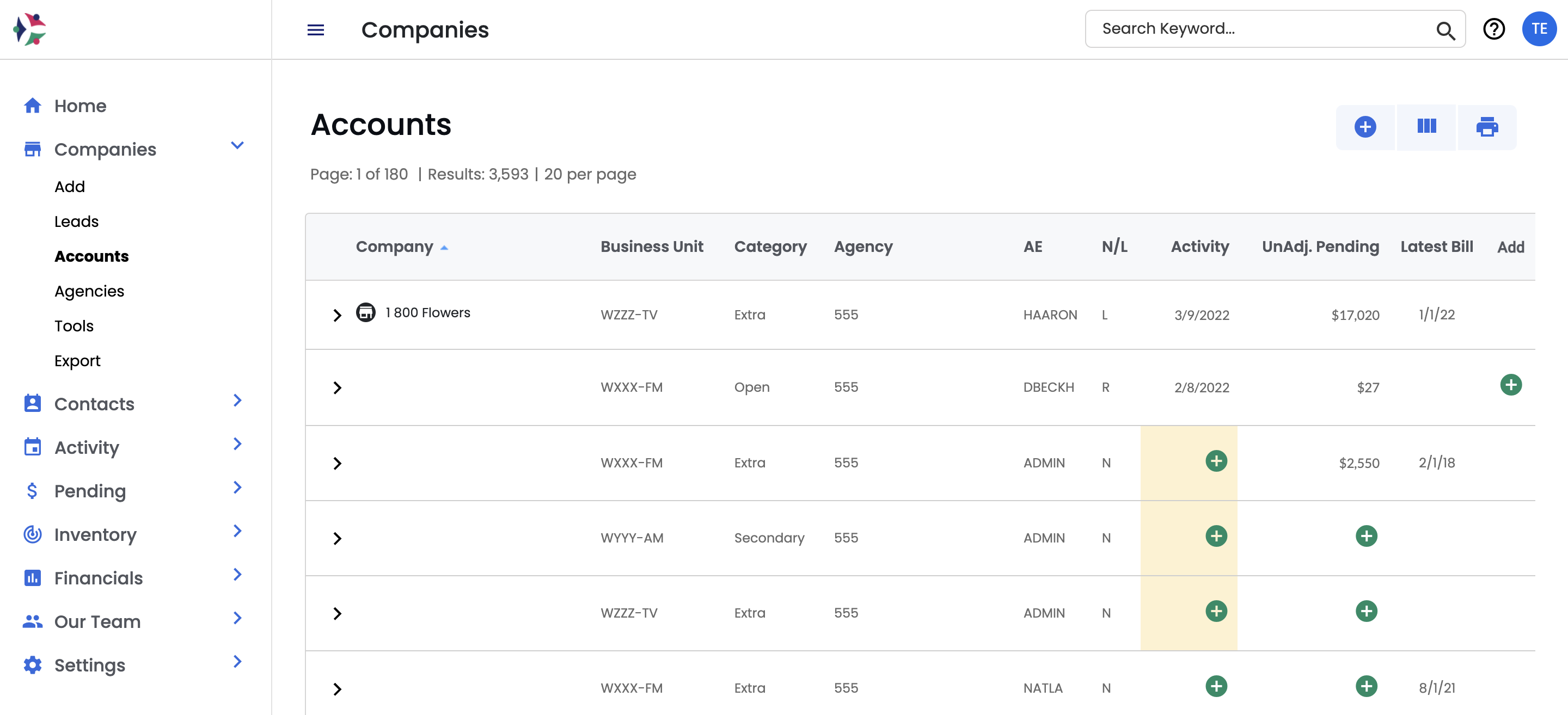The width and height of the screenshot is (1568, 715).
Task: Add activity for the NATLA row
Action: 1216,687
